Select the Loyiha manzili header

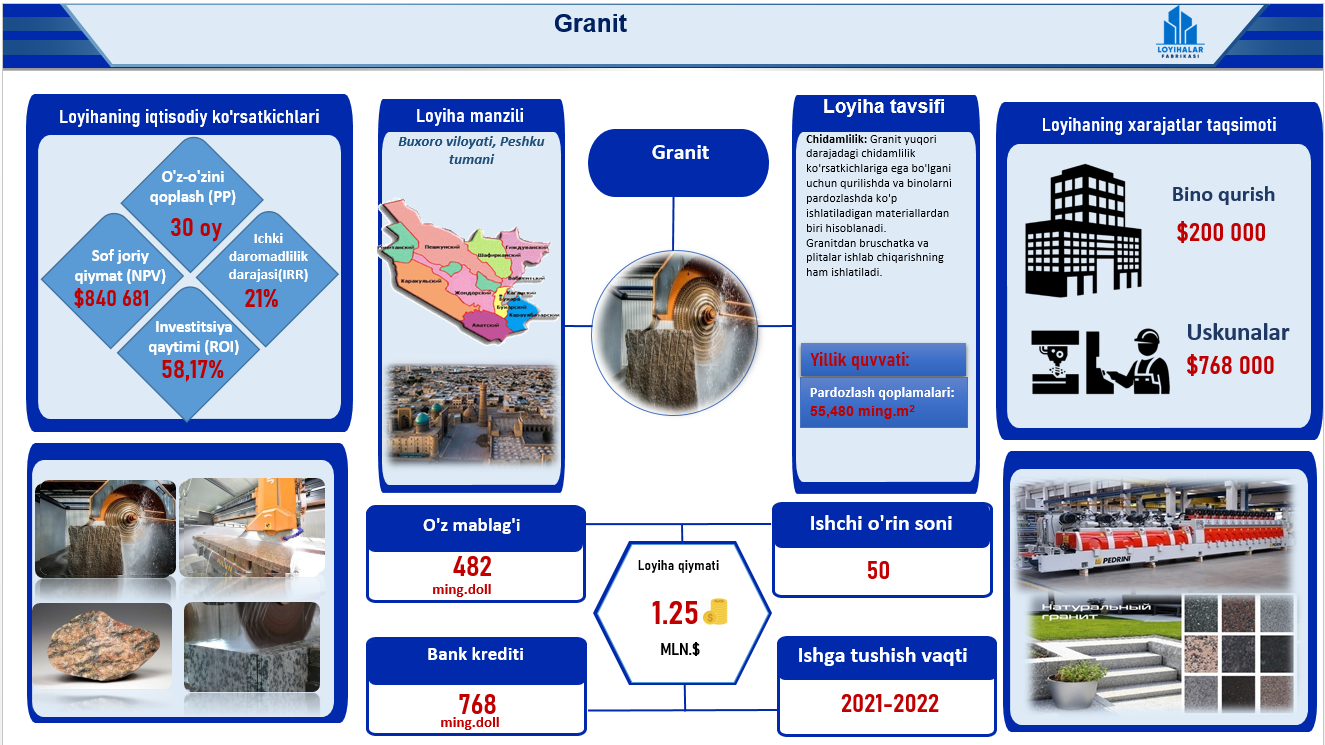pos(470,116)
